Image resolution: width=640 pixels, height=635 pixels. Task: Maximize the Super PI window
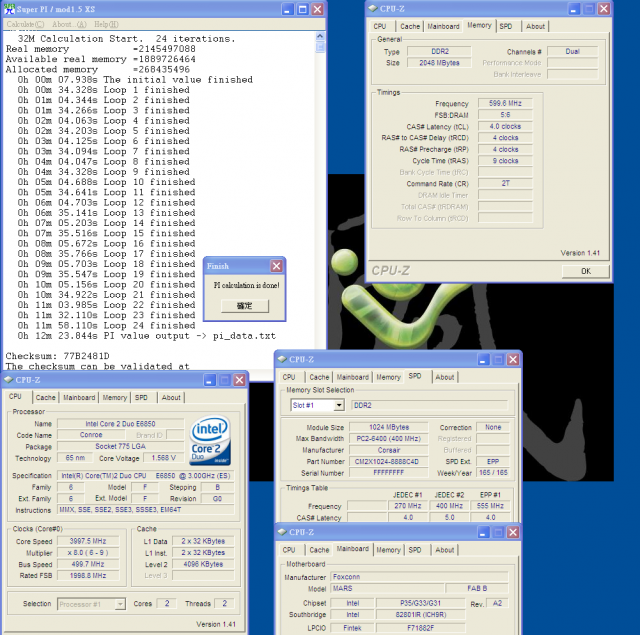pos(302,9)
